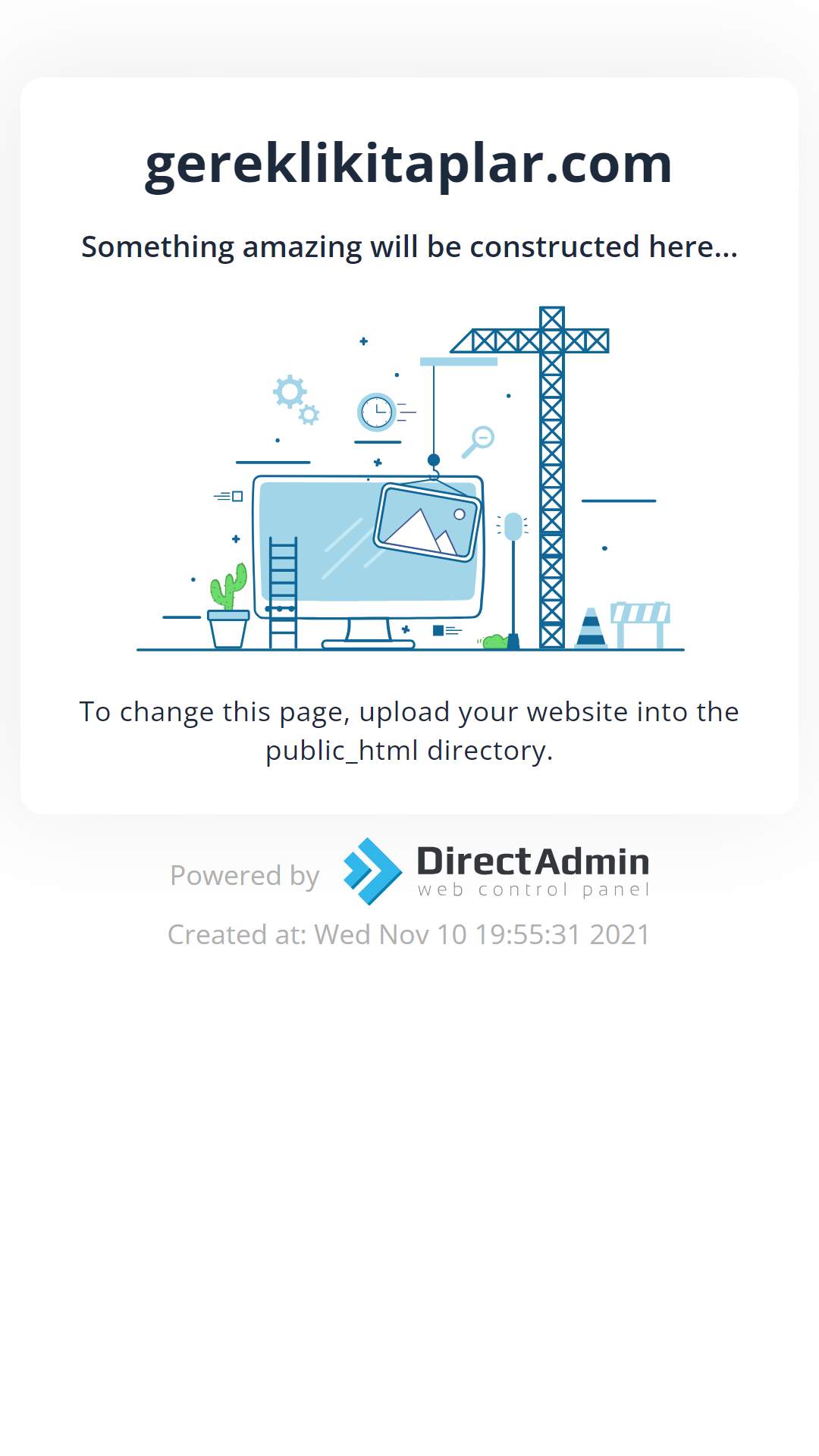
Task: Click the road barrier beside the cone
Action: pos(641,625)
